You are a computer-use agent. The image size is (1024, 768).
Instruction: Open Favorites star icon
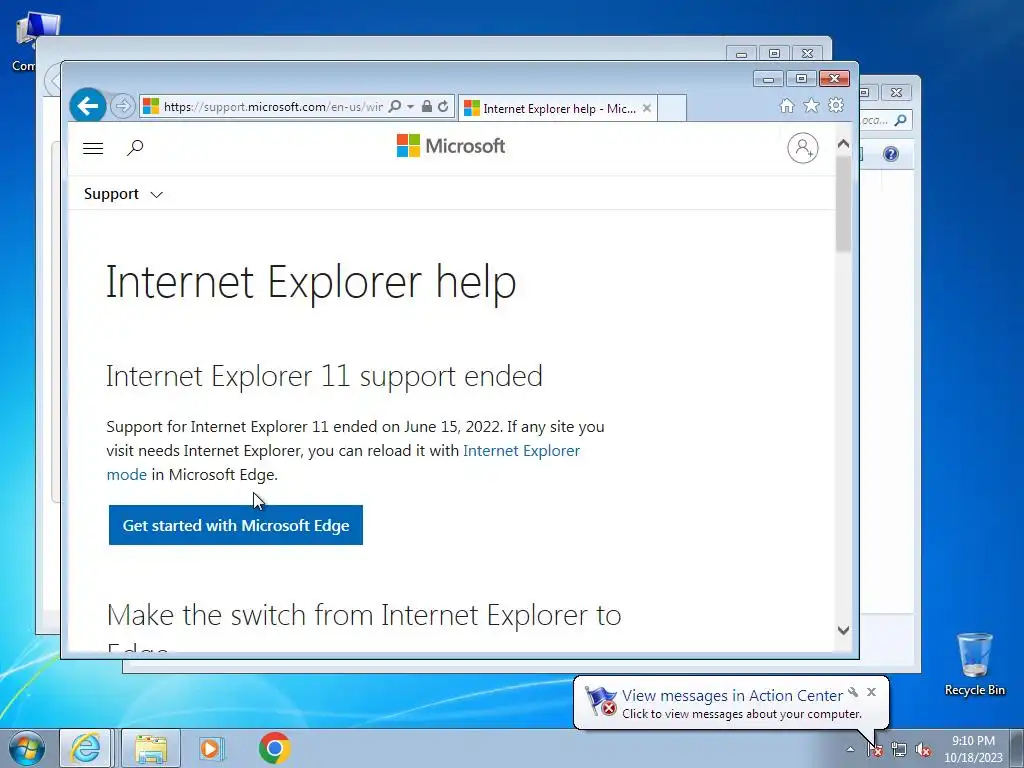(x=811, y=106)
